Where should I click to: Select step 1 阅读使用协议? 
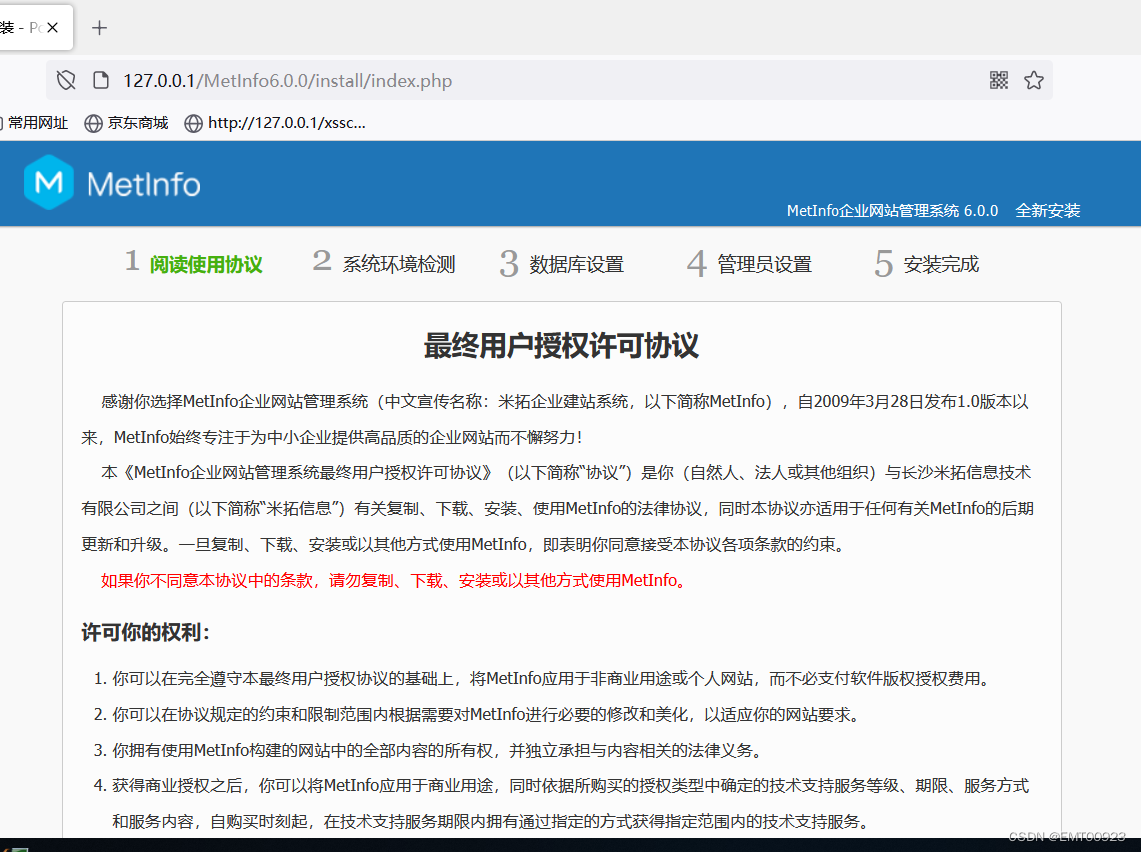[194, 263]
